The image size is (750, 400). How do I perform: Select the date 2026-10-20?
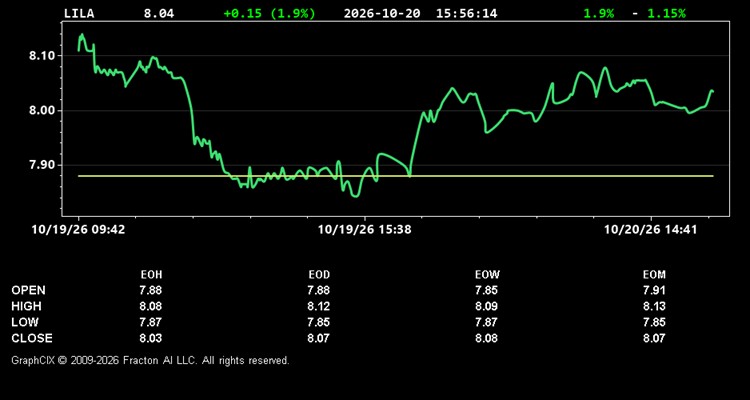[x=382, y=13]
